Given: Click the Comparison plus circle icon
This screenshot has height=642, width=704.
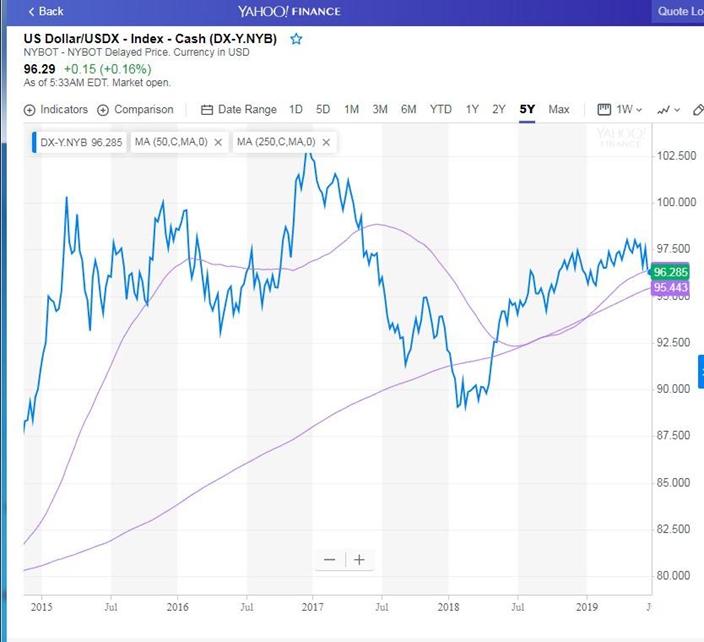Looking at the screenshot, I should 103,110.
